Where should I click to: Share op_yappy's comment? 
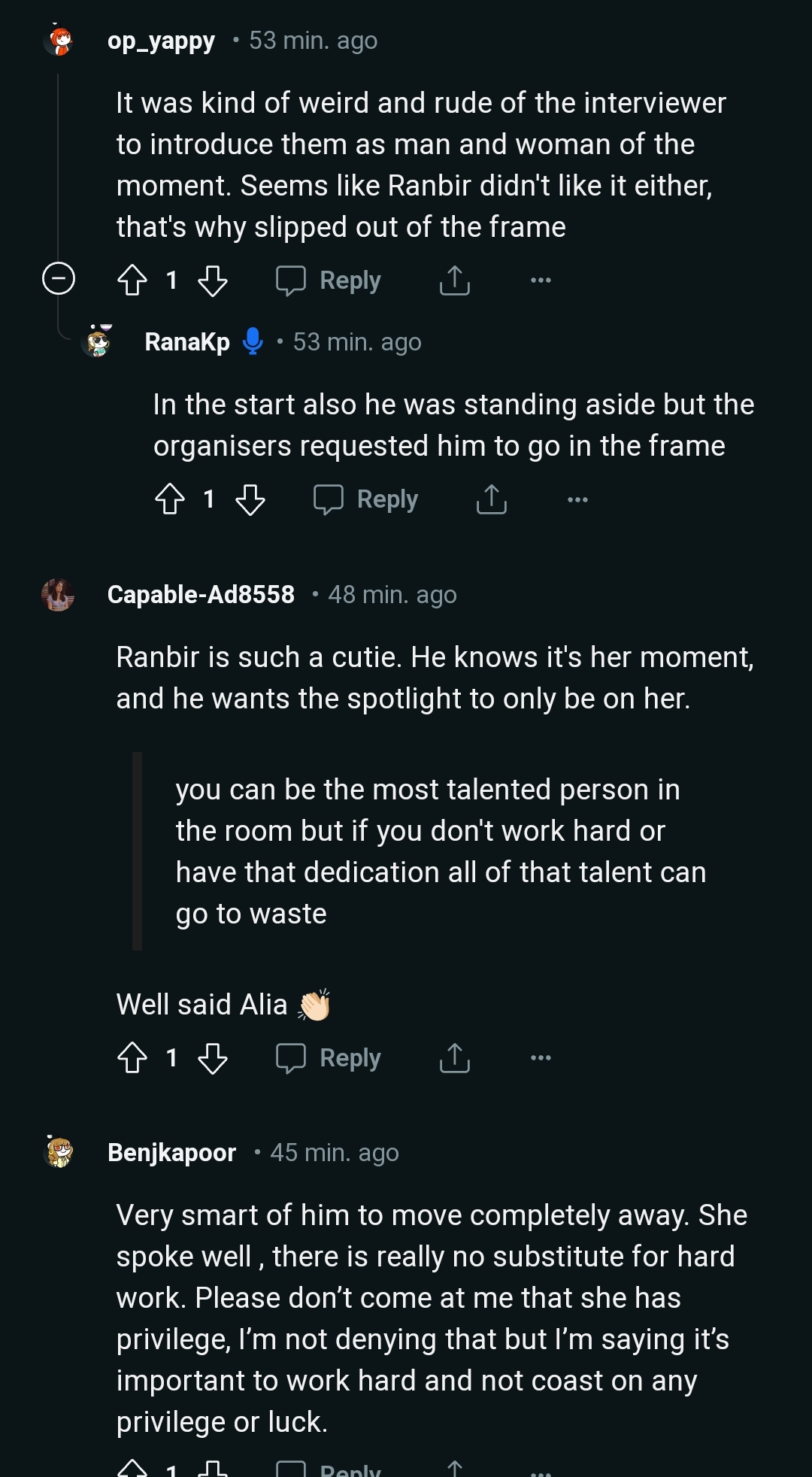pyautogui.click(x=454, y=281)
